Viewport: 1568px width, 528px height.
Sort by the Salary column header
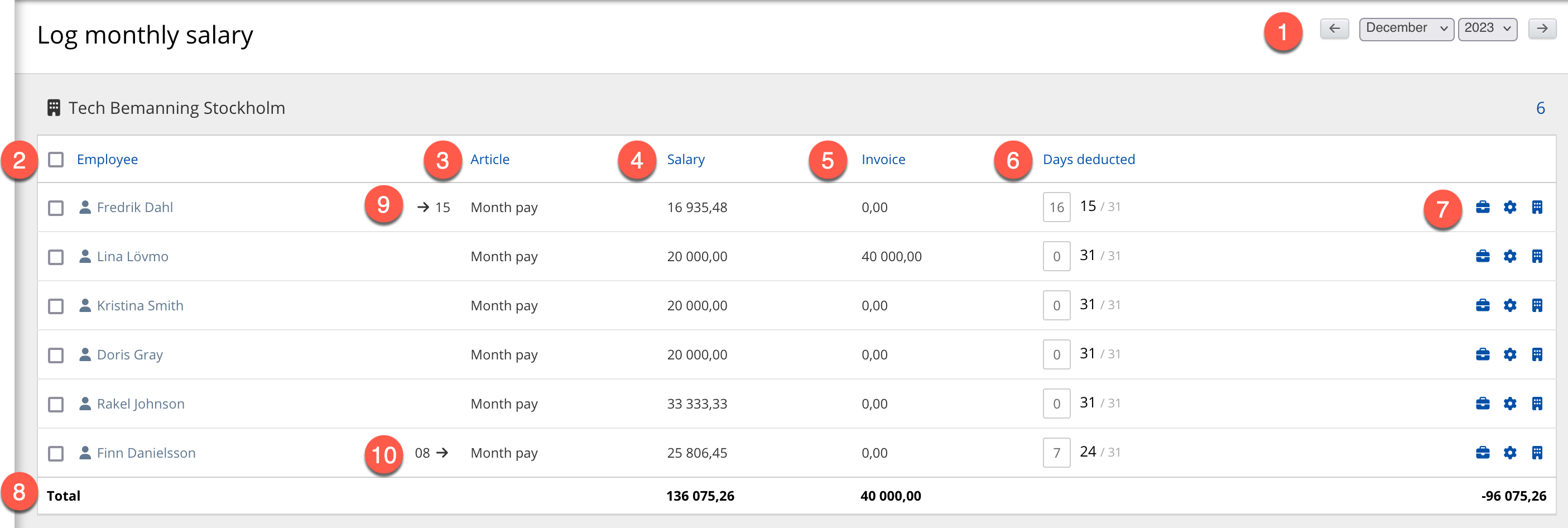tap(685, 160)
